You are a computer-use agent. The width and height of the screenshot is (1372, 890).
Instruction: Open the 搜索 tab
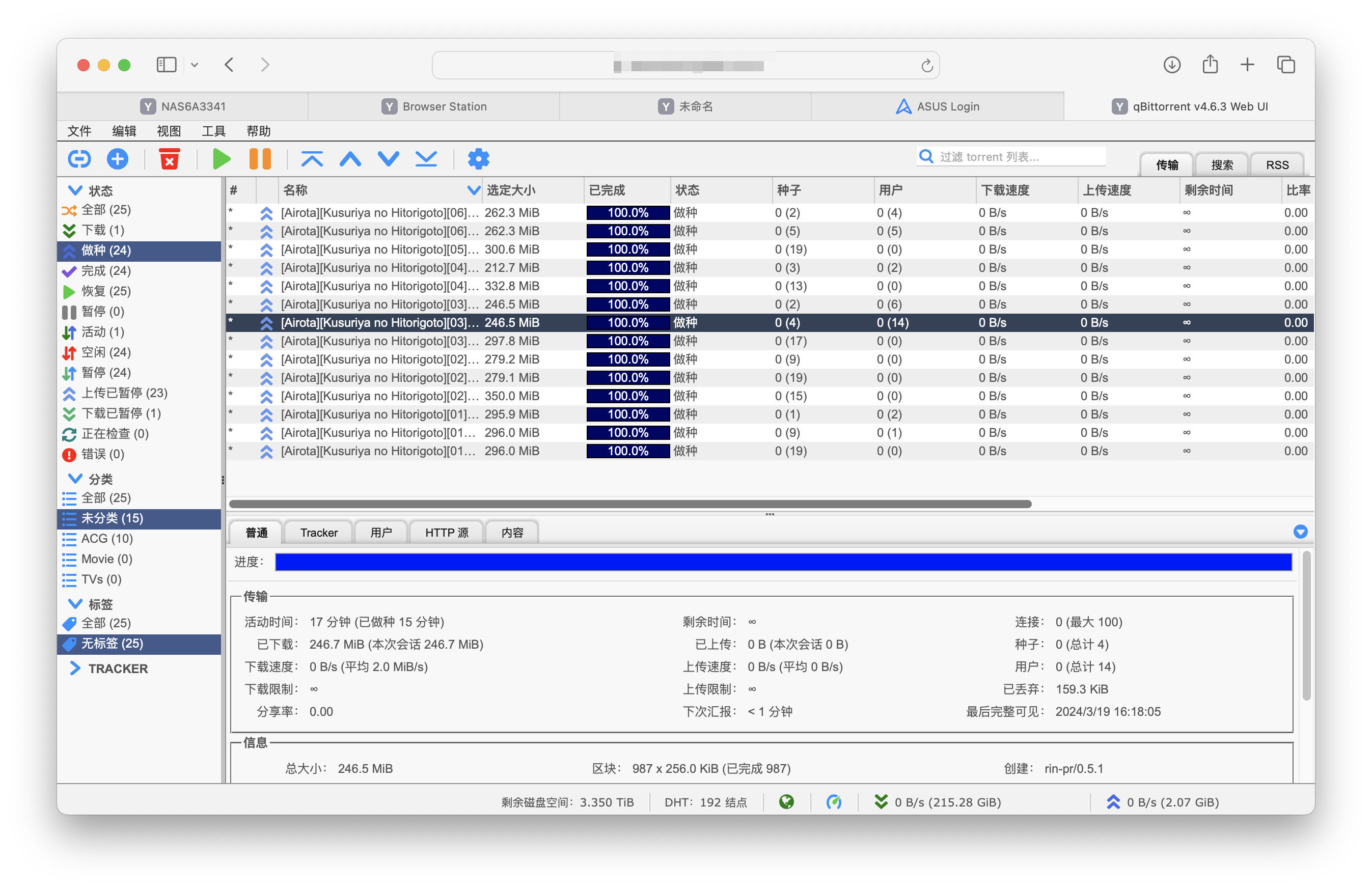(1222, 165)
